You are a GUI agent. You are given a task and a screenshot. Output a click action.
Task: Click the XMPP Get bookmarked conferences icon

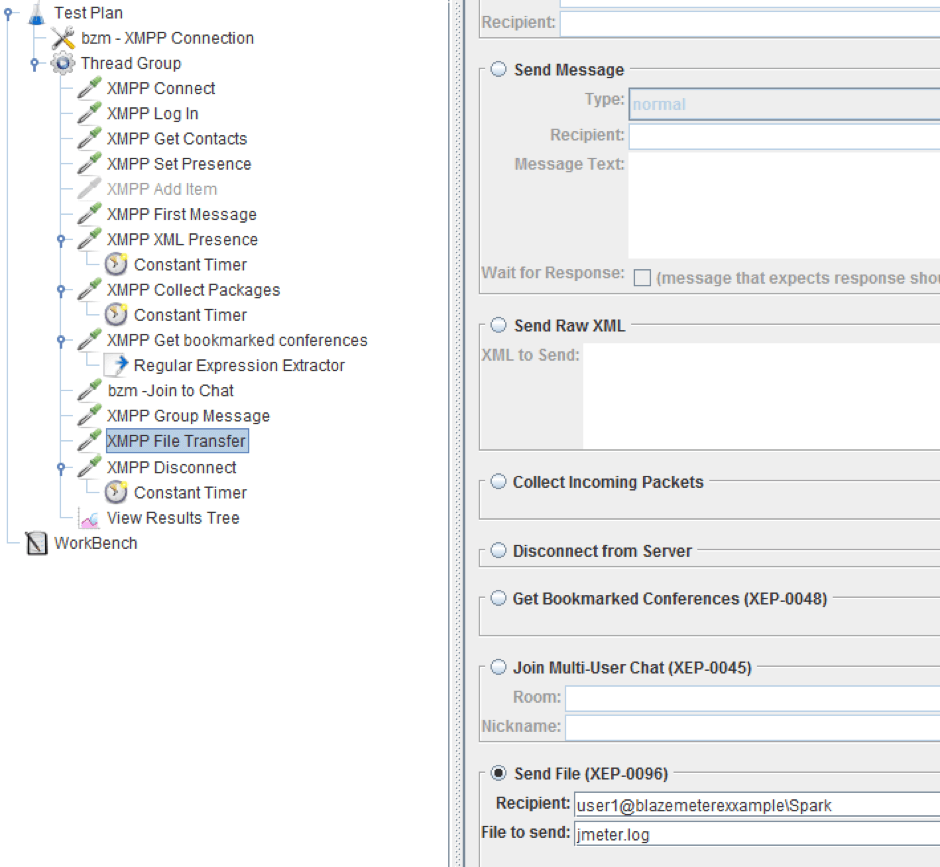[89, 340]
